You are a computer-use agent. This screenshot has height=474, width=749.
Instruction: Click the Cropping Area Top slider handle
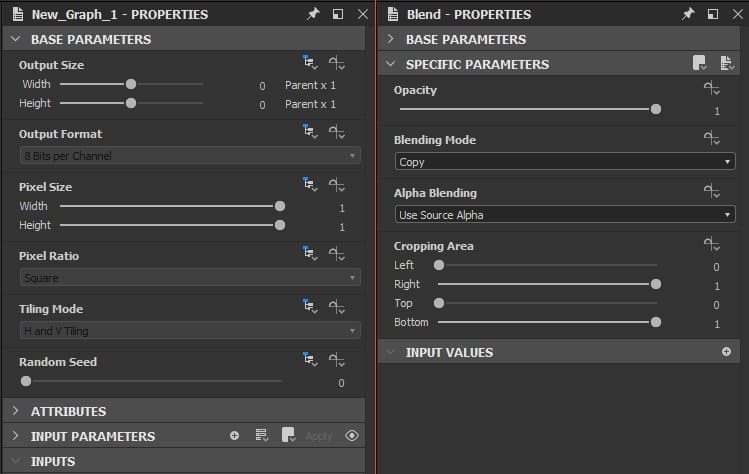point(439,303)
